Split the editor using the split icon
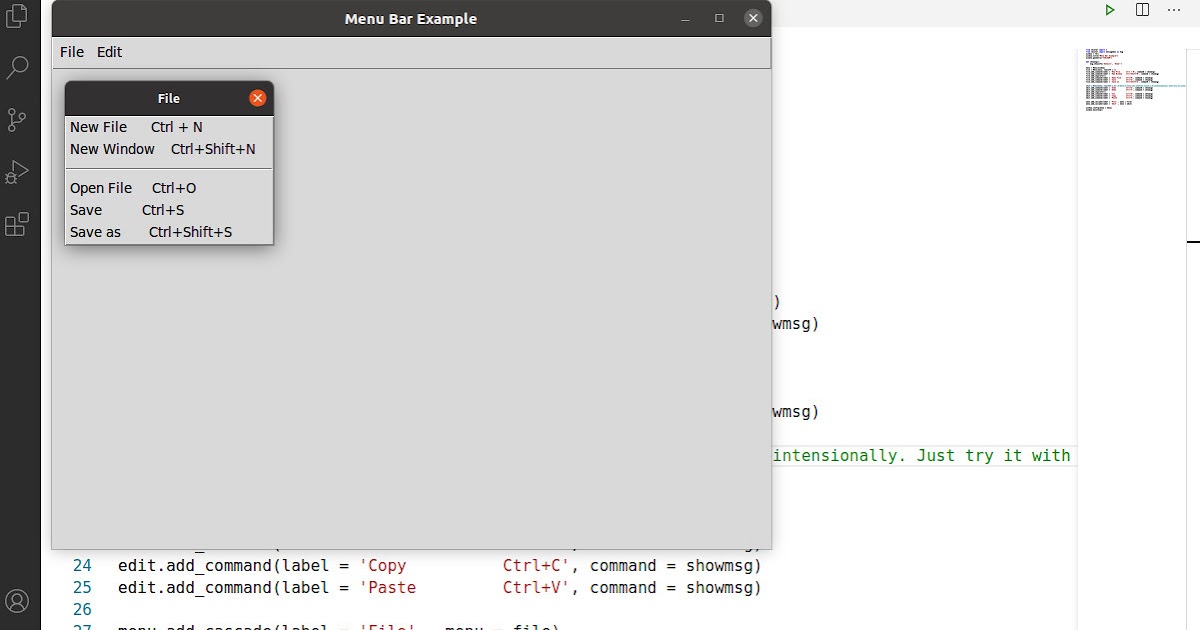The width and height of the screenshot is (1200, 630). (1142, 10)
